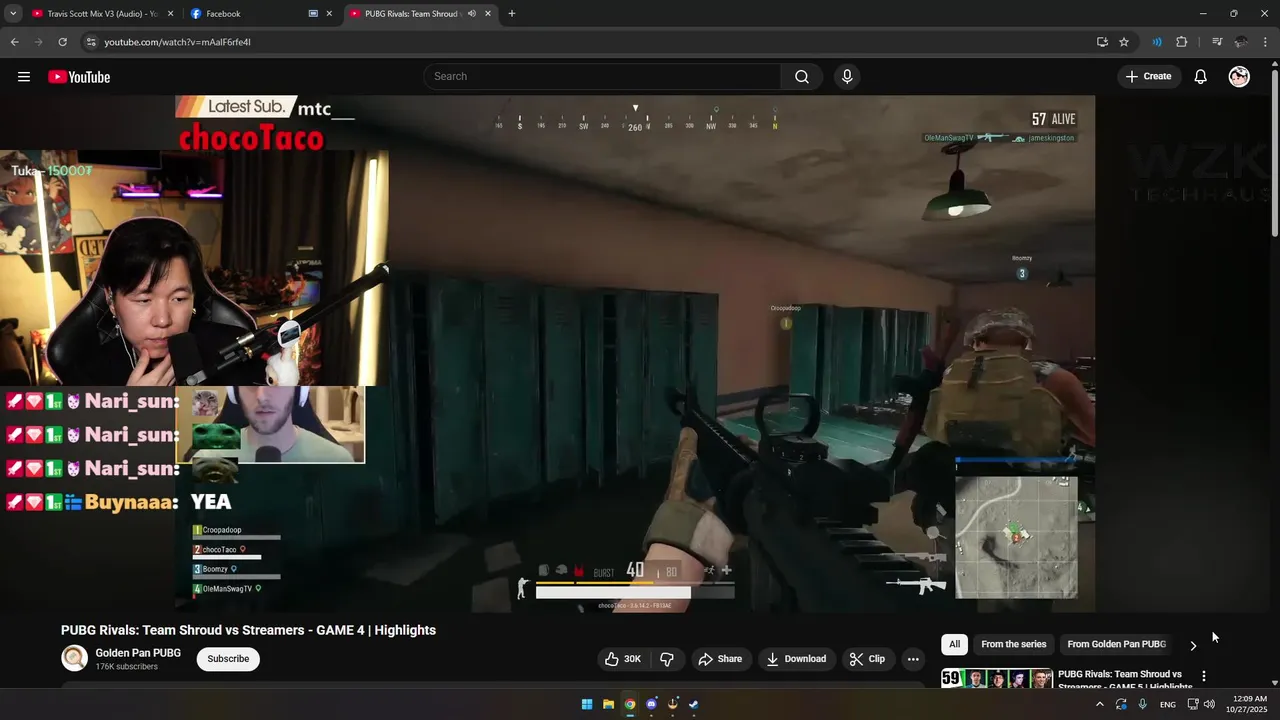Viewport: 1280px width, 720px height.
Task: Open the GAME 5 suggested video thumbnail
Action: coord(997,679)
